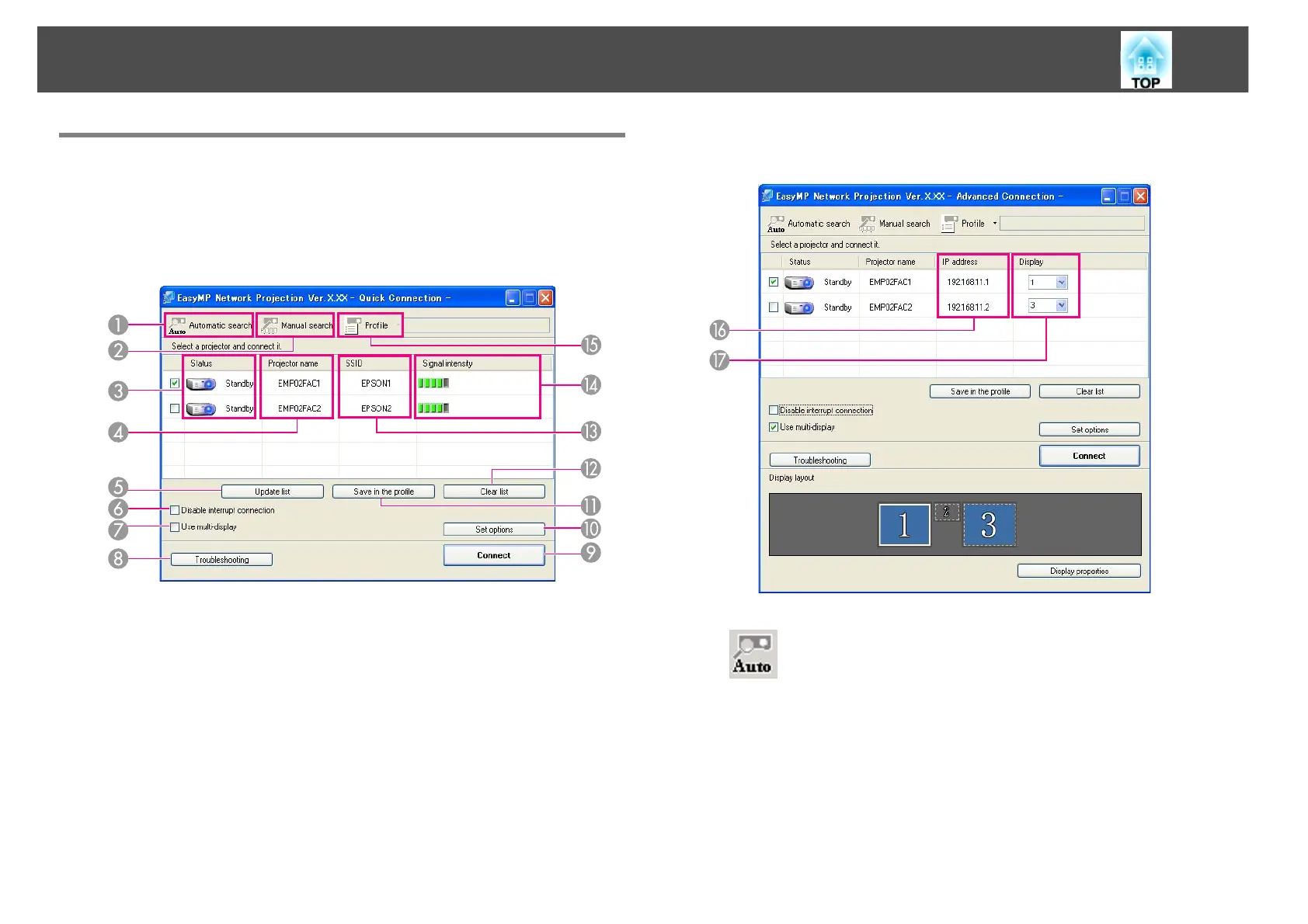Click projector icon for EMP02FAC1 in Quick Connection
Image resolution: width=1308 pixels, height=924 pixels.
[x=201, y=384]
